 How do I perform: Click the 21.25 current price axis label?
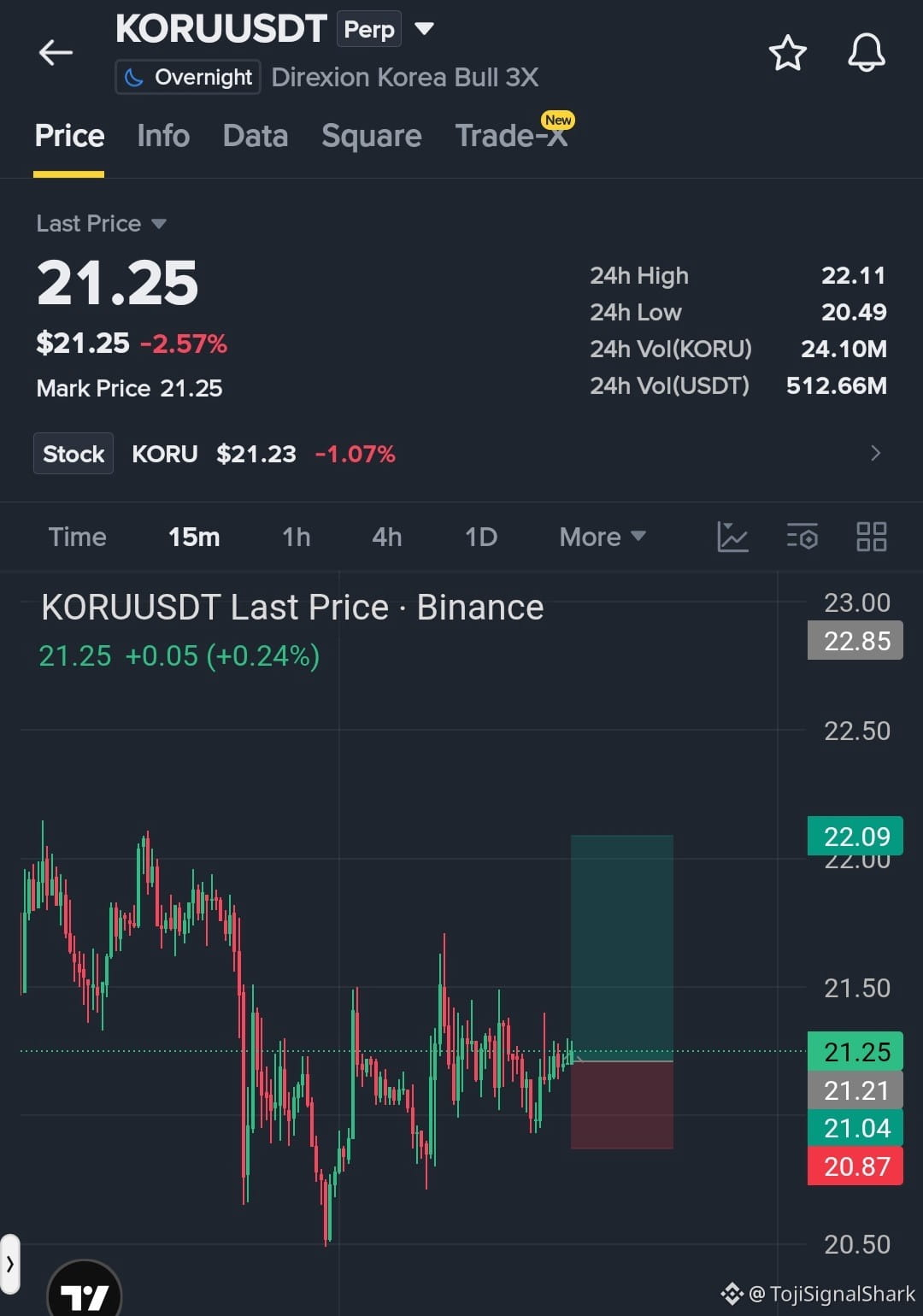click(855, 1052)
